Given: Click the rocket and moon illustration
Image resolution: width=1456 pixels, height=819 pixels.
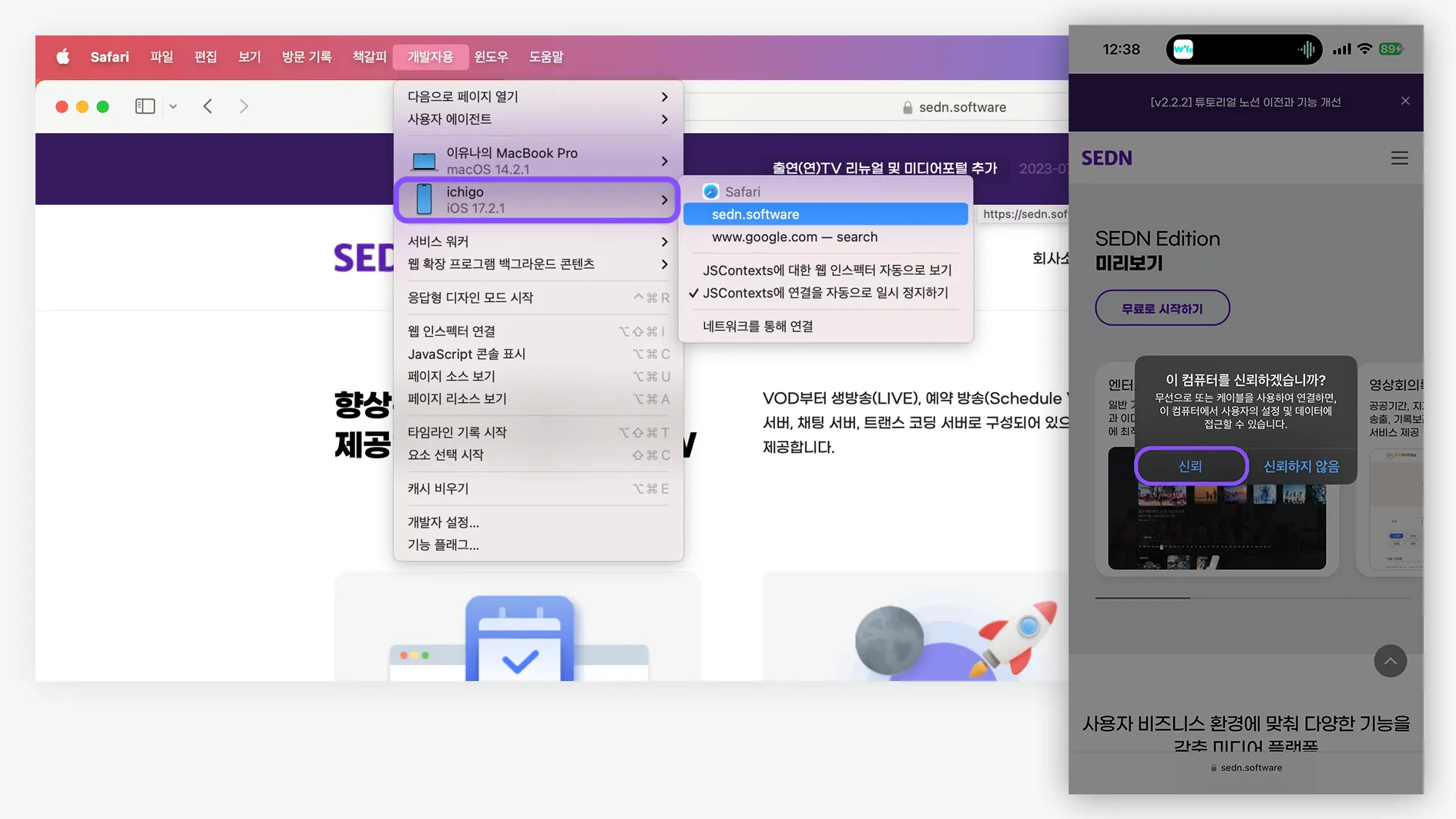Looking at the screenshot, I should pos(955,639).
